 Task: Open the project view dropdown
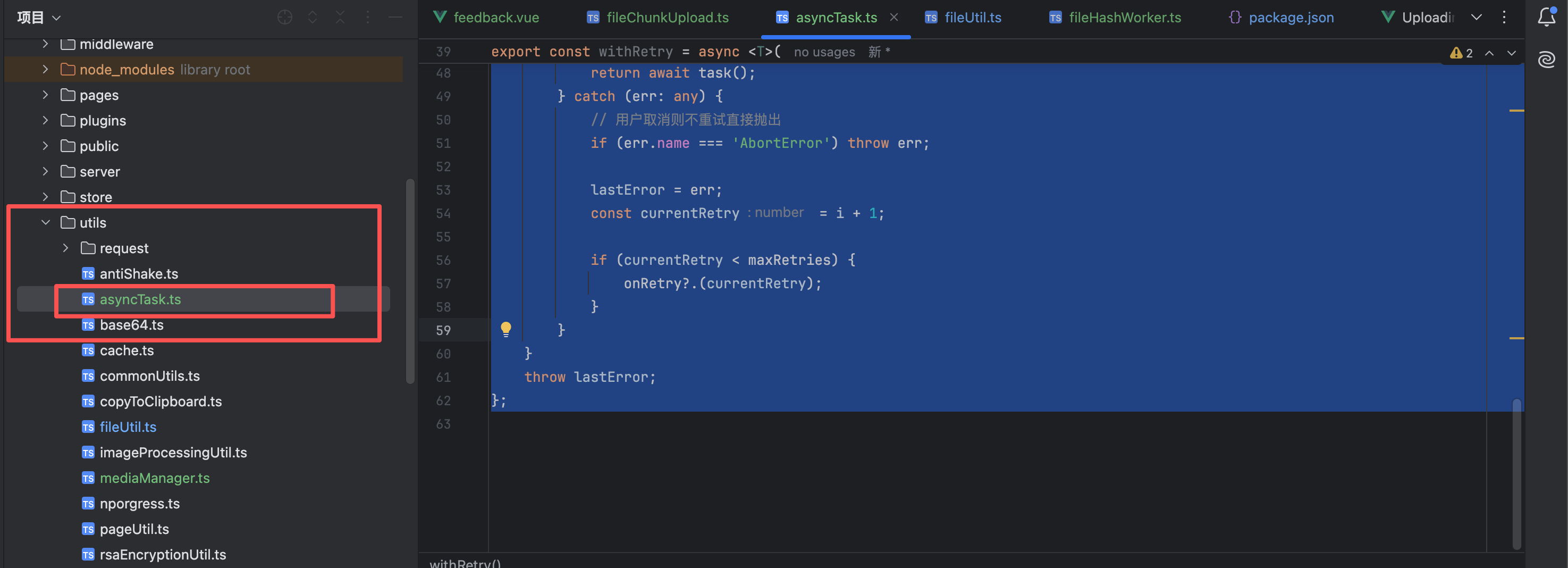tap(39, 17)
